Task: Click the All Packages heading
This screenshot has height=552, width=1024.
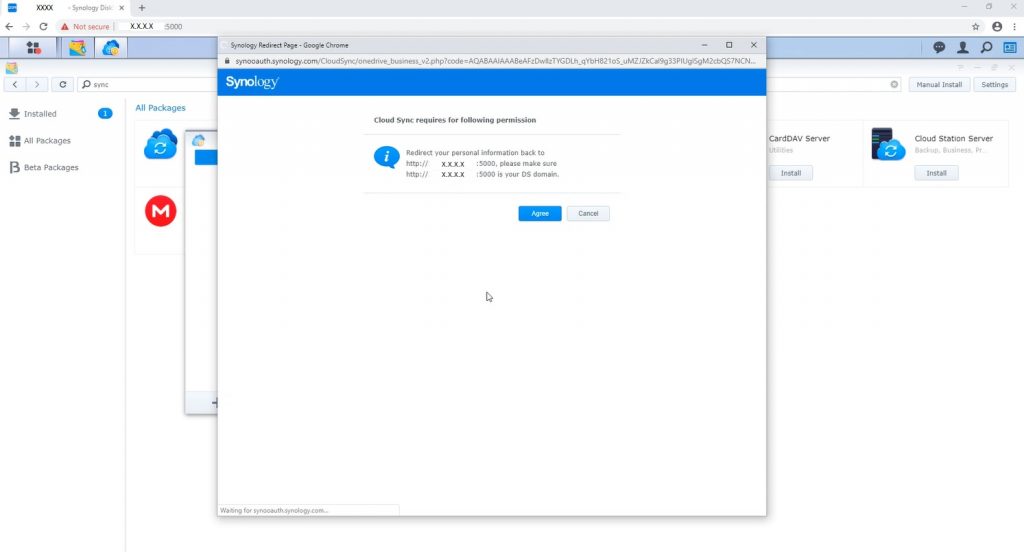Action: (x=160, y=108)
